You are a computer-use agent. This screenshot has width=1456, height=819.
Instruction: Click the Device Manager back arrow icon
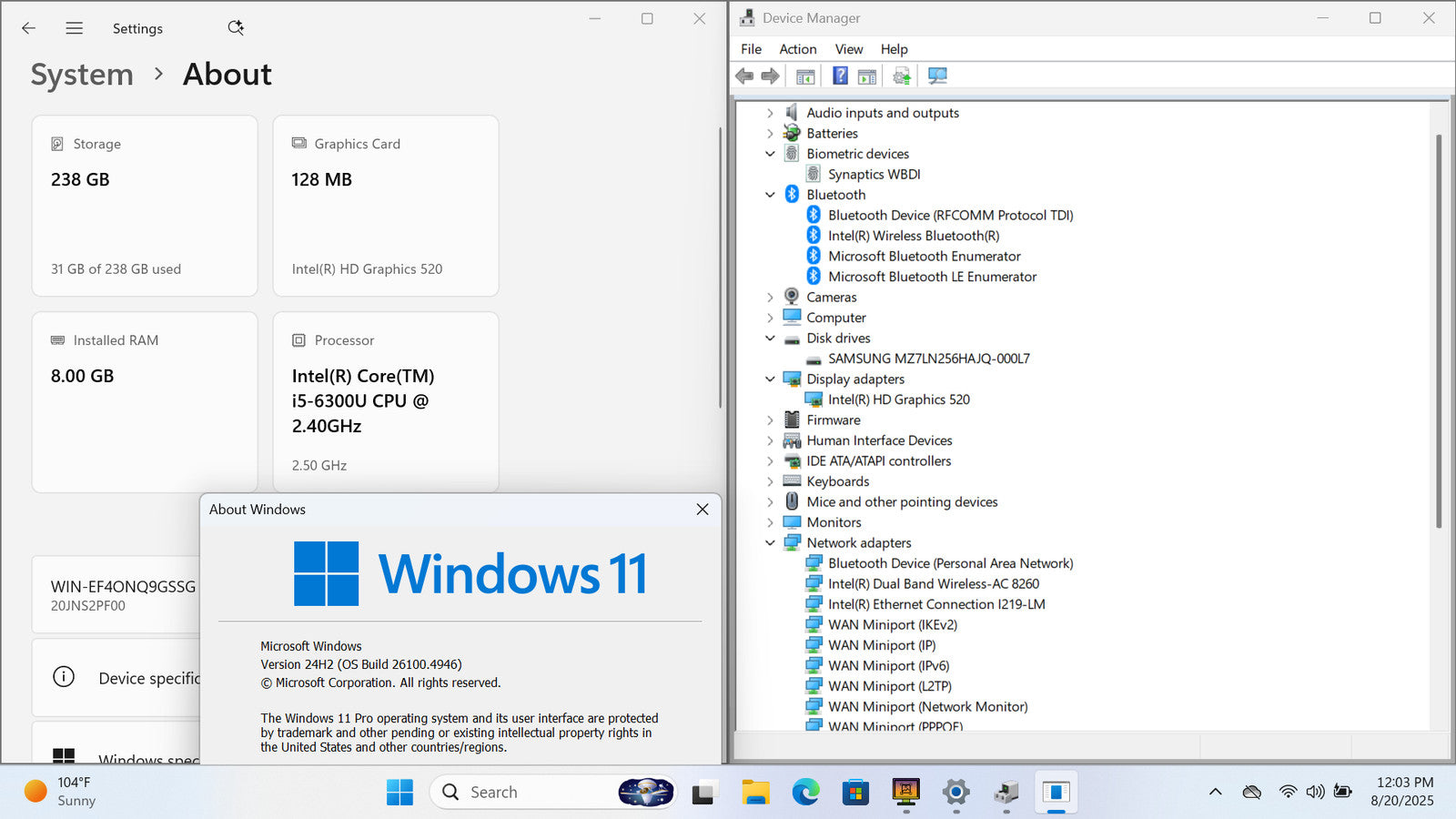coord(744,76)
